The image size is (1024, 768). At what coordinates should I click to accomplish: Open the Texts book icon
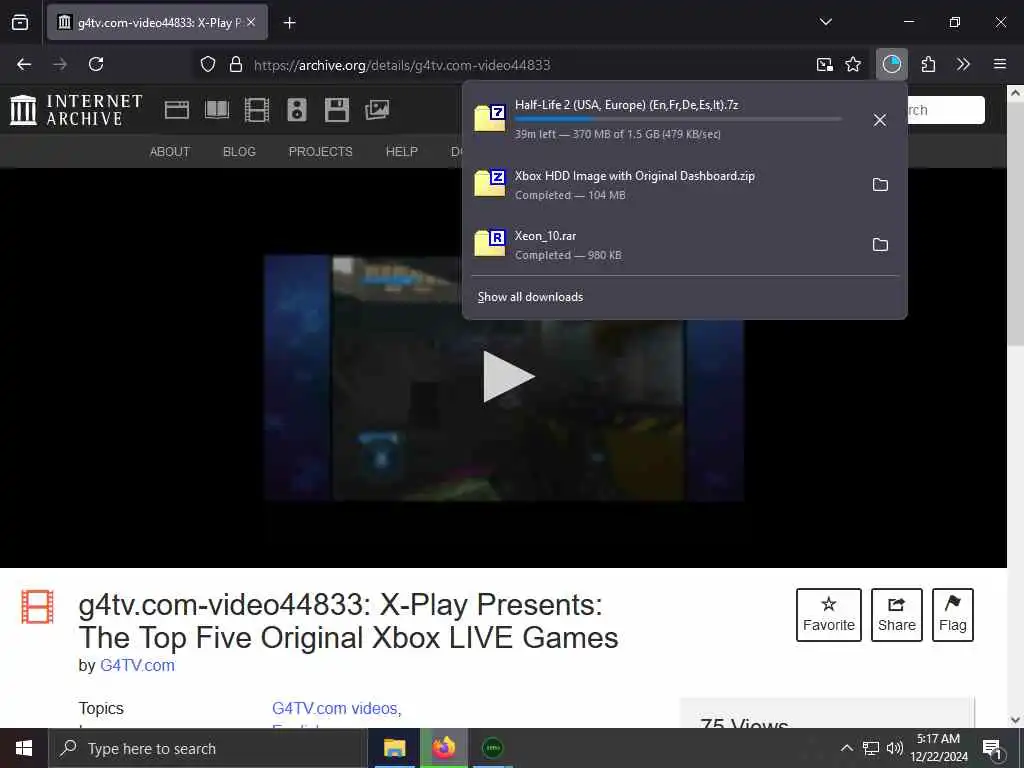pos(217,110)
